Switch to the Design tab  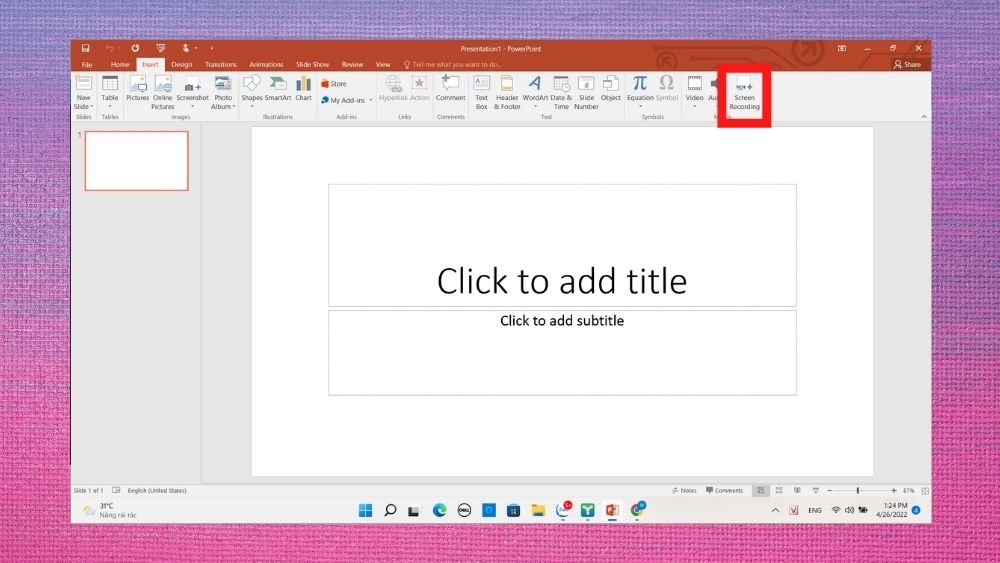click(182, 64)
